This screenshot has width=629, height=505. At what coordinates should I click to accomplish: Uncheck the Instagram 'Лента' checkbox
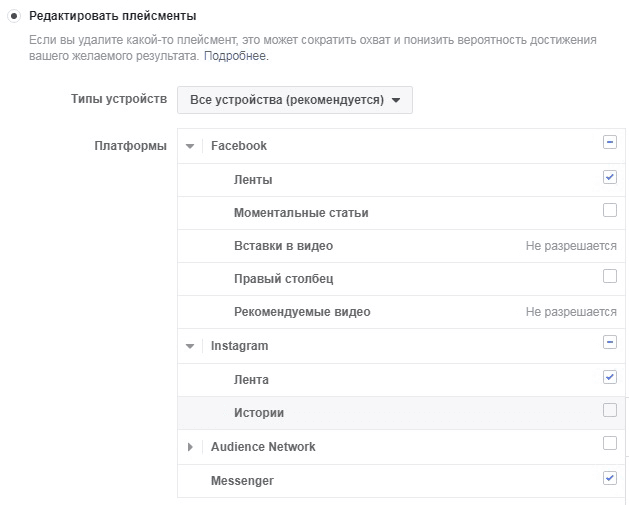[609, 377]
